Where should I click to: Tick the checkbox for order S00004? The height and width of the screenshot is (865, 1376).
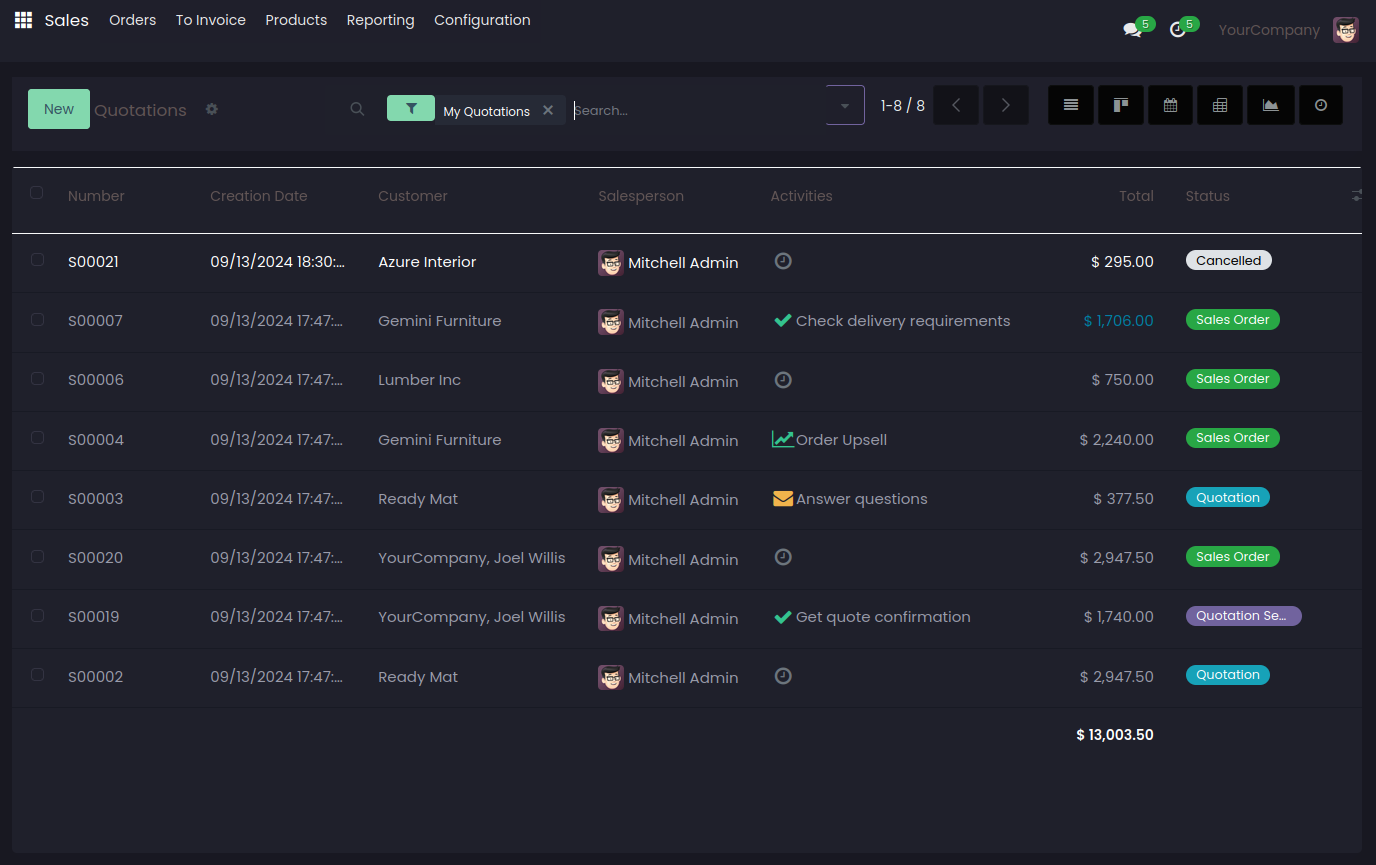tap(37, 438)
